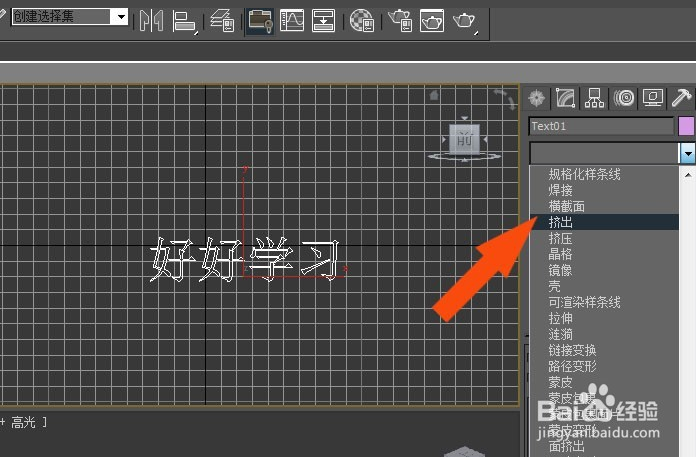This screenshot has width=696, height=457.
Task: Toggle the Graphite Modeling ribbon icon
Action: [260, 21]
